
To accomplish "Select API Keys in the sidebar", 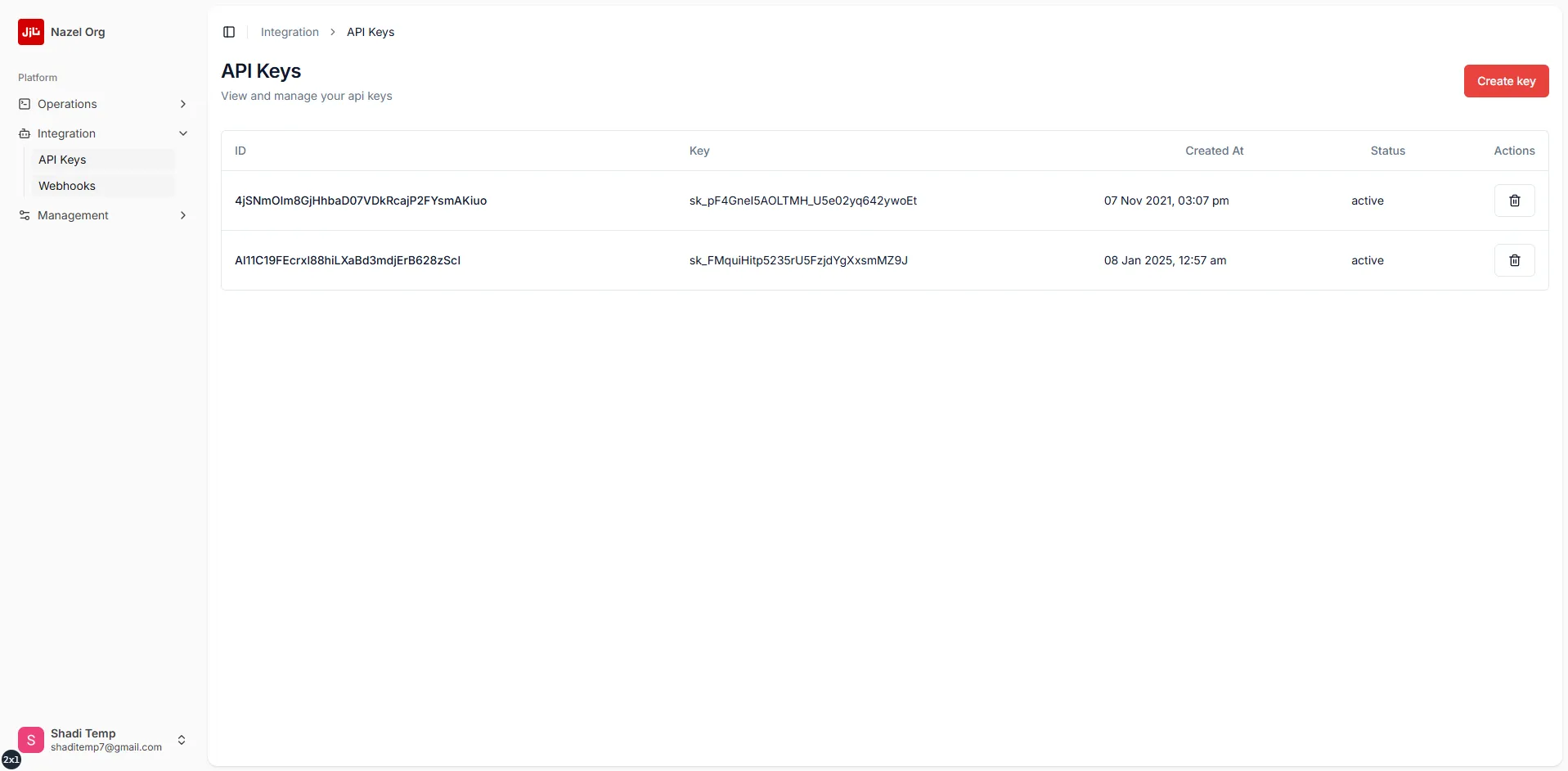I will [62, 160].
